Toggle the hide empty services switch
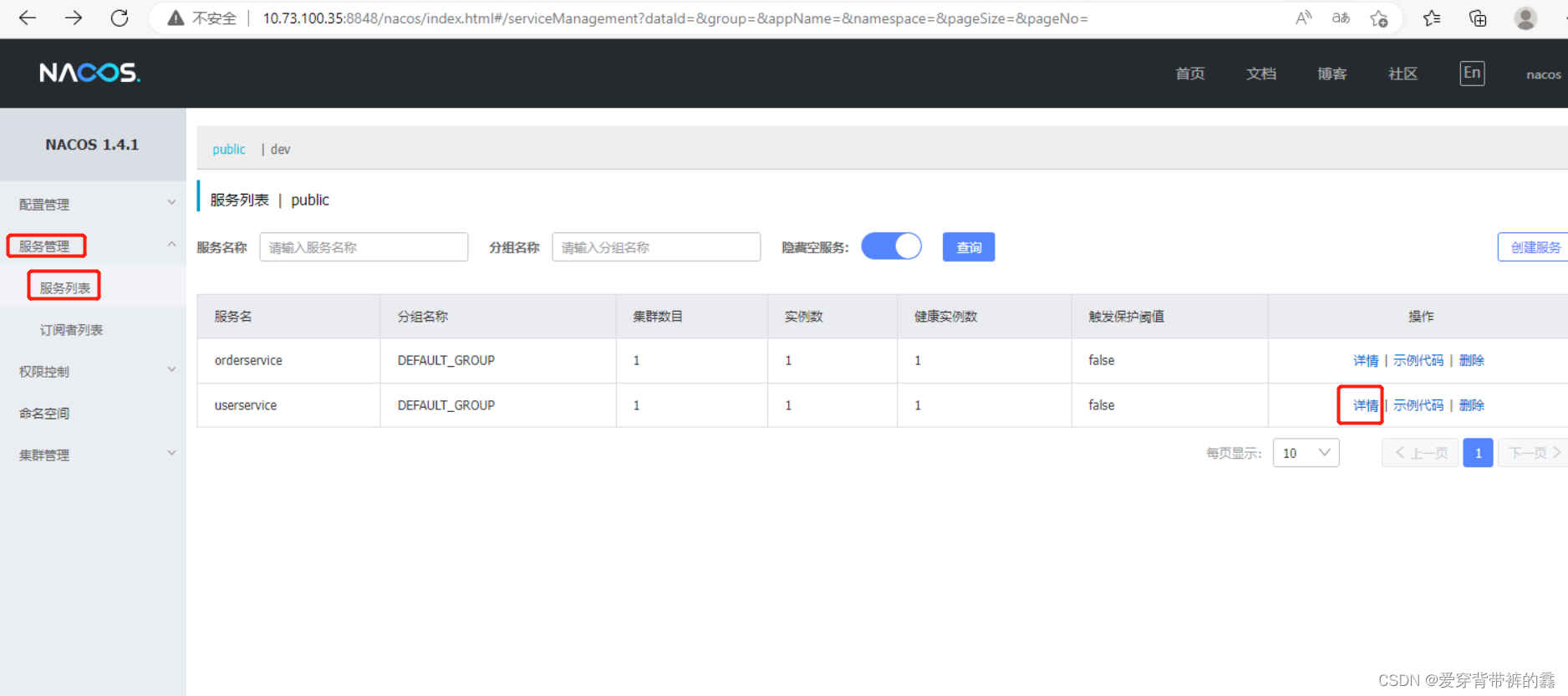 pyautogui.click(x=892, y=246)
